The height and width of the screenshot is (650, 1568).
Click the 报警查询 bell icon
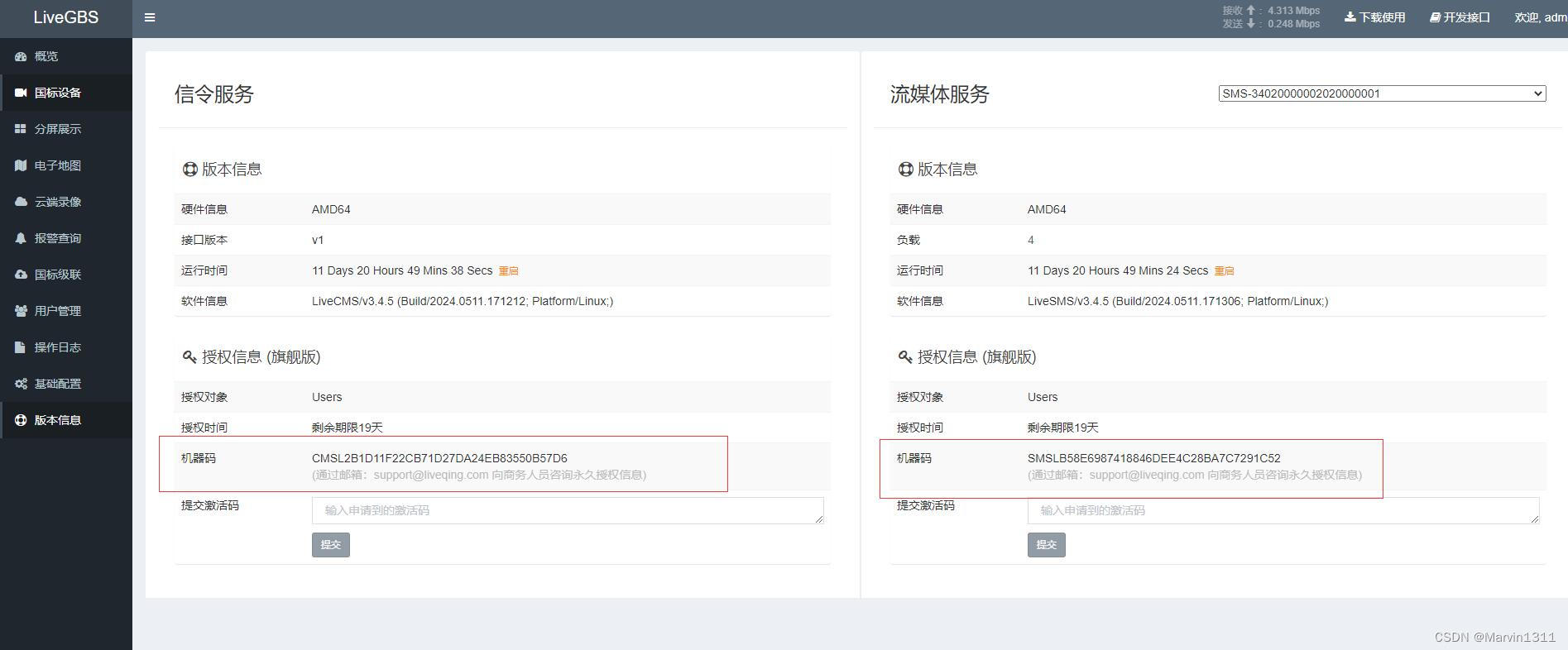coord(21,238)
